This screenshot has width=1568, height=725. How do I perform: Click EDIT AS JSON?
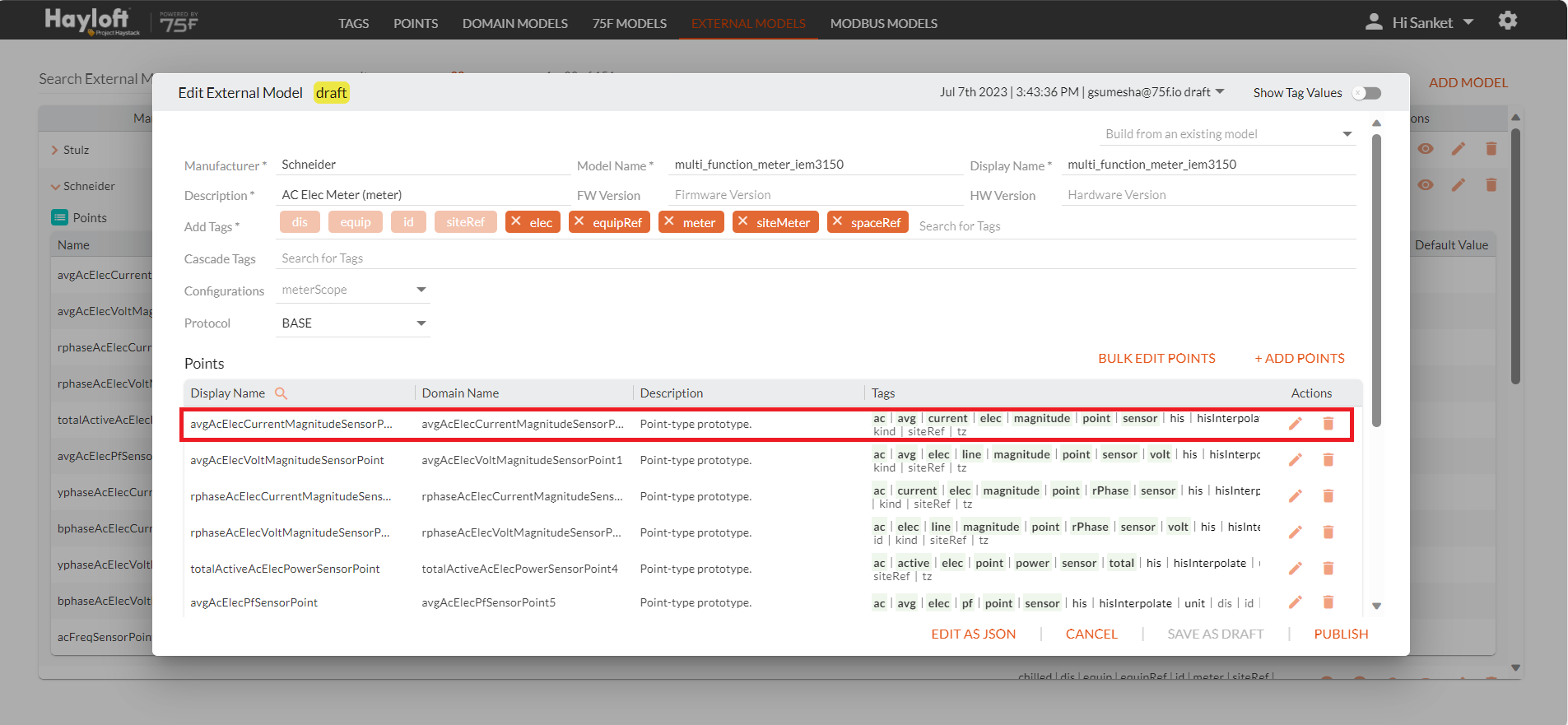point(974,634)
